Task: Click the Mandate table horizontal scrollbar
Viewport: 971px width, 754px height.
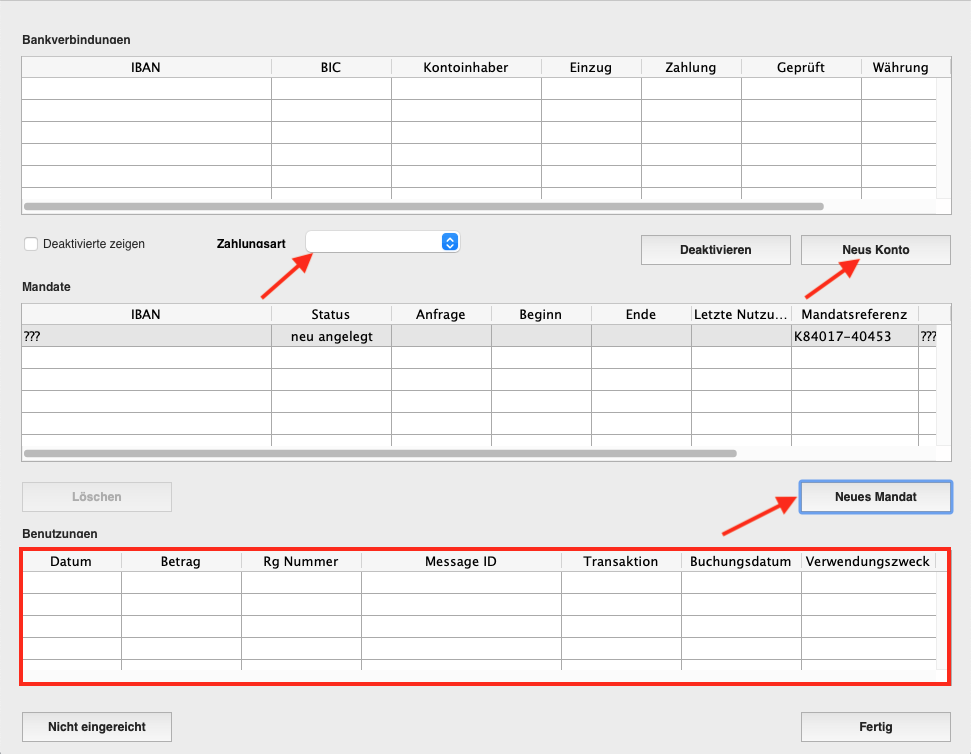Action: (380, 453)
